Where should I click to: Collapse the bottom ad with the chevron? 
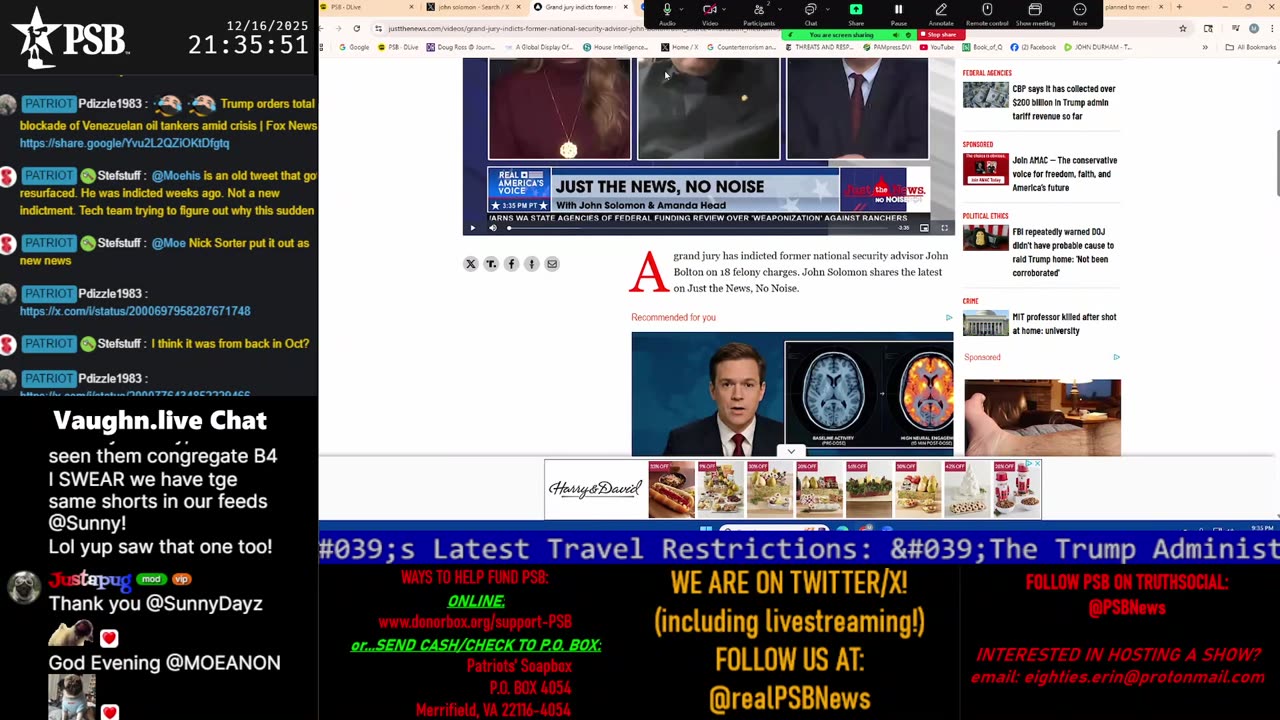(791, 451)
